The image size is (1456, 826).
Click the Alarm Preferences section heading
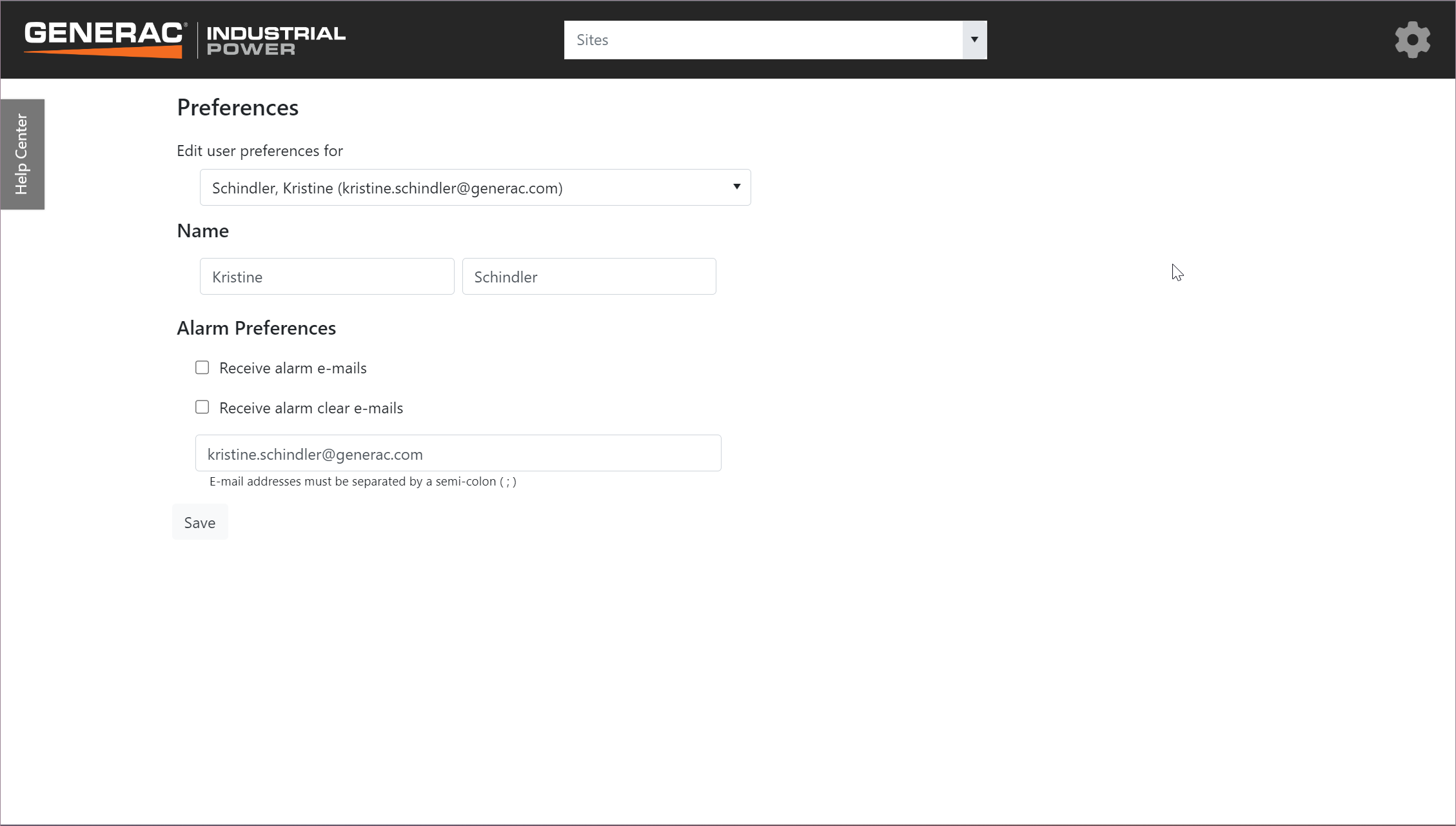pyautogui.click(x=256, y=328)
